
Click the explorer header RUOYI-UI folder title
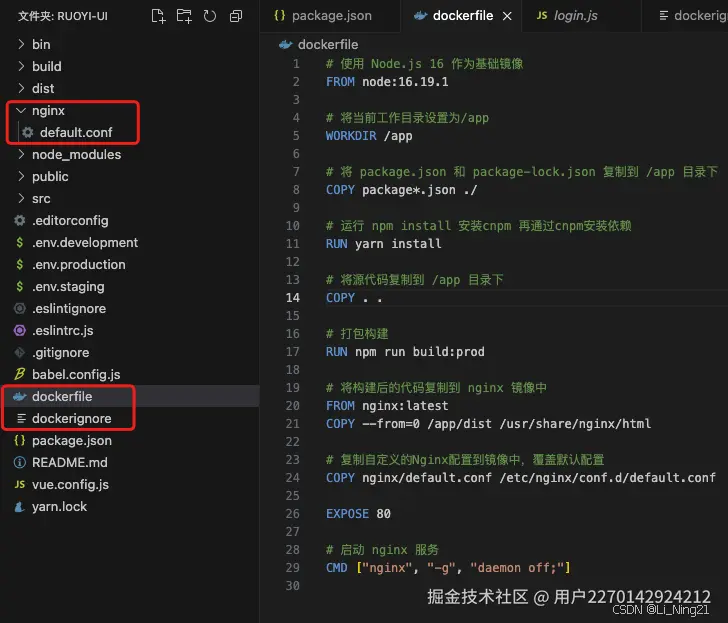[63, 16]
